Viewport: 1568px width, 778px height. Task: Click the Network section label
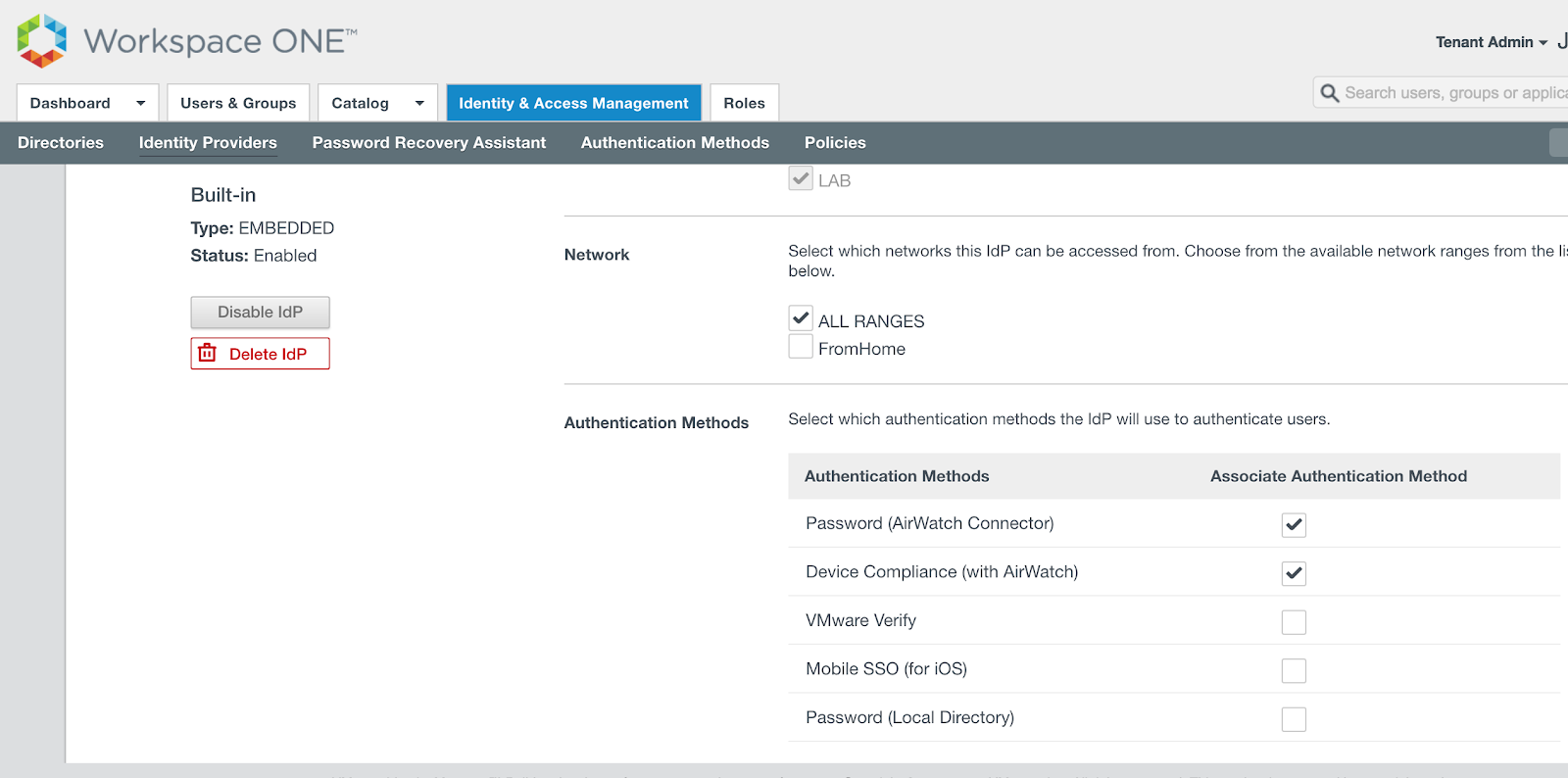[597, 255]
